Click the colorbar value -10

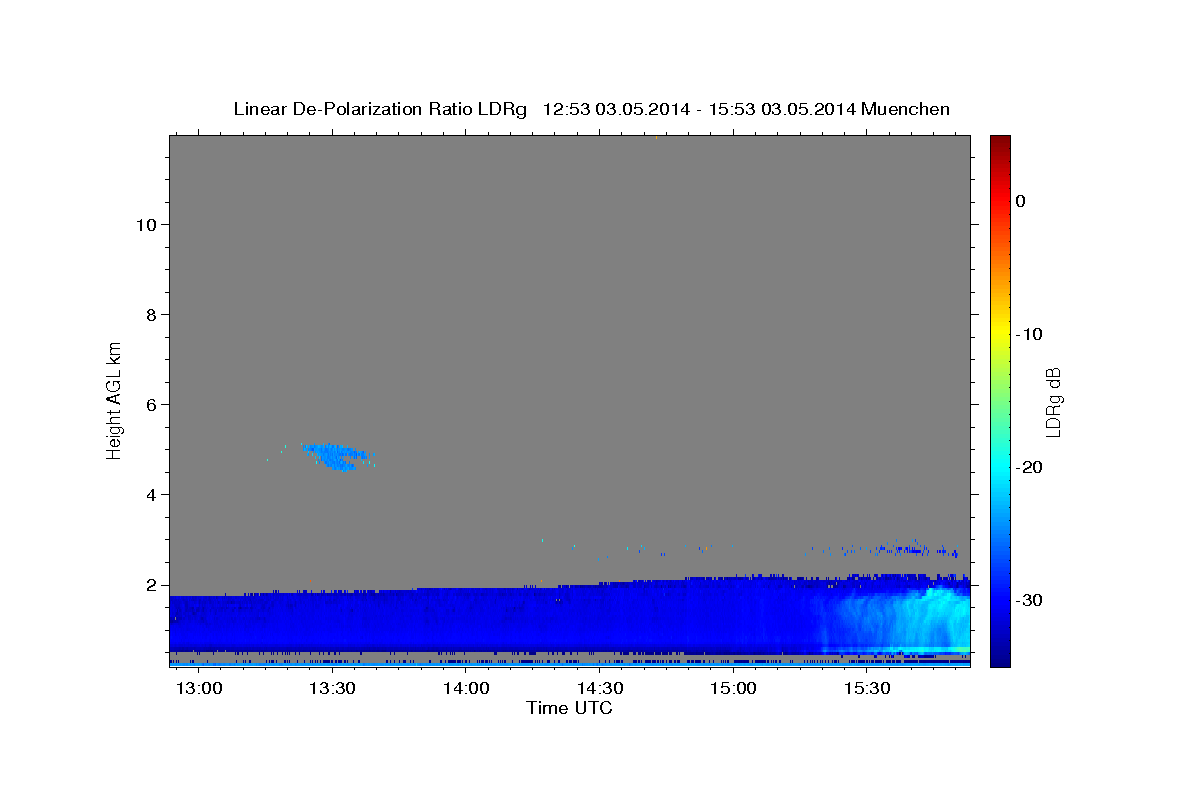pyautogui.click(x=1030, y=334)
